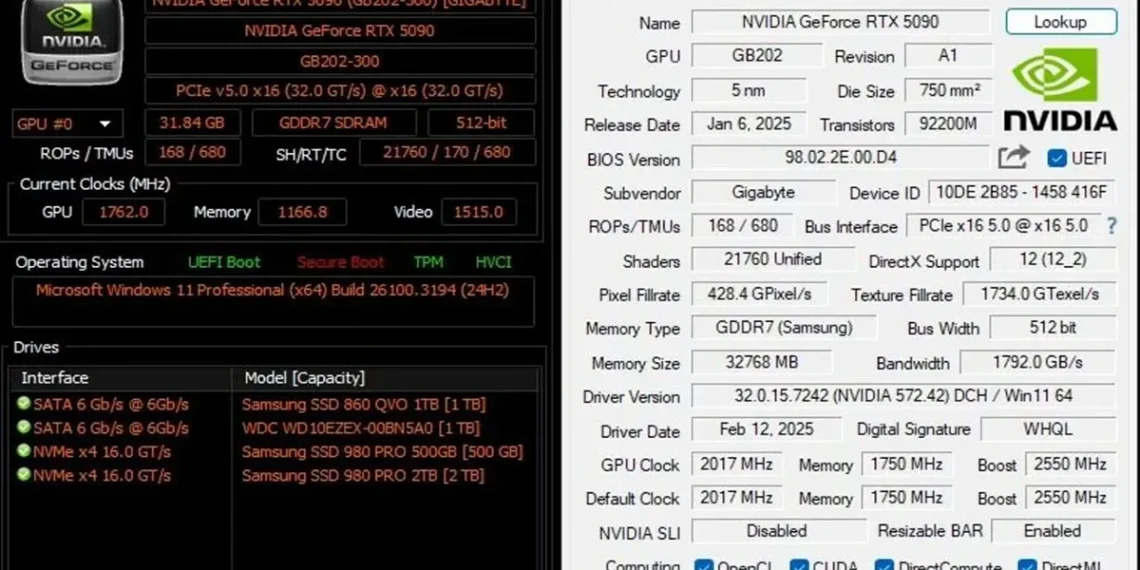Screen dimensions: 1140x570
Task: Click the GPU-Z ROPs/TMUs value 168 / 680
Action: click(742, 225)
